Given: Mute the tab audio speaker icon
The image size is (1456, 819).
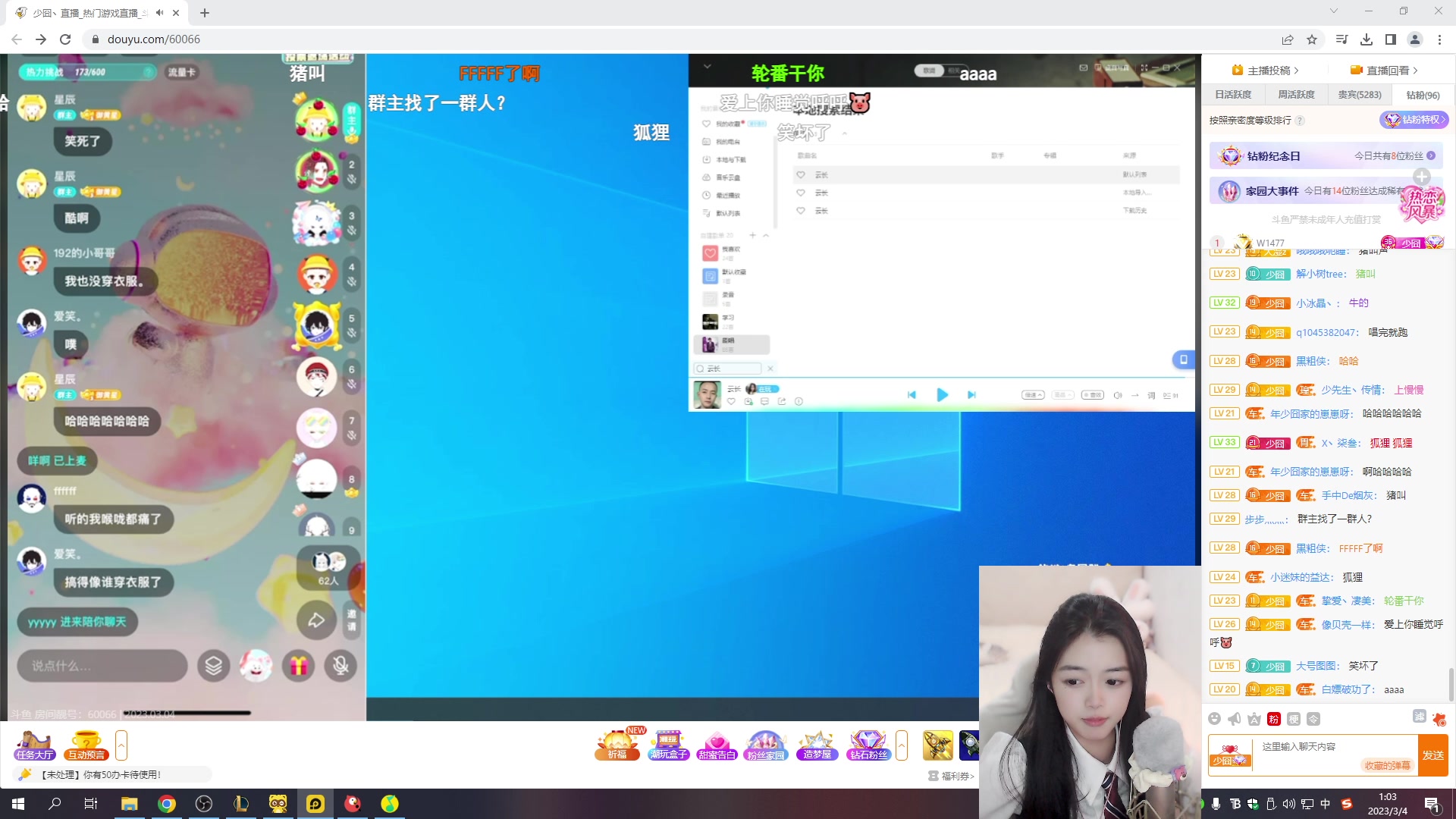Looking at the screenshot, I should [159, 13].
